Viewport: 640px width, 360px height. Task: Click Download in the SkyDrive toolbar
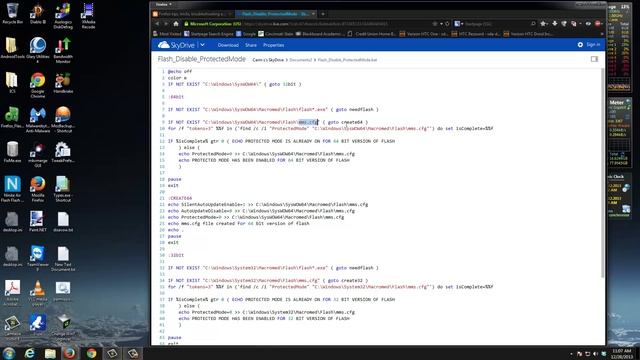pos(228,45)
